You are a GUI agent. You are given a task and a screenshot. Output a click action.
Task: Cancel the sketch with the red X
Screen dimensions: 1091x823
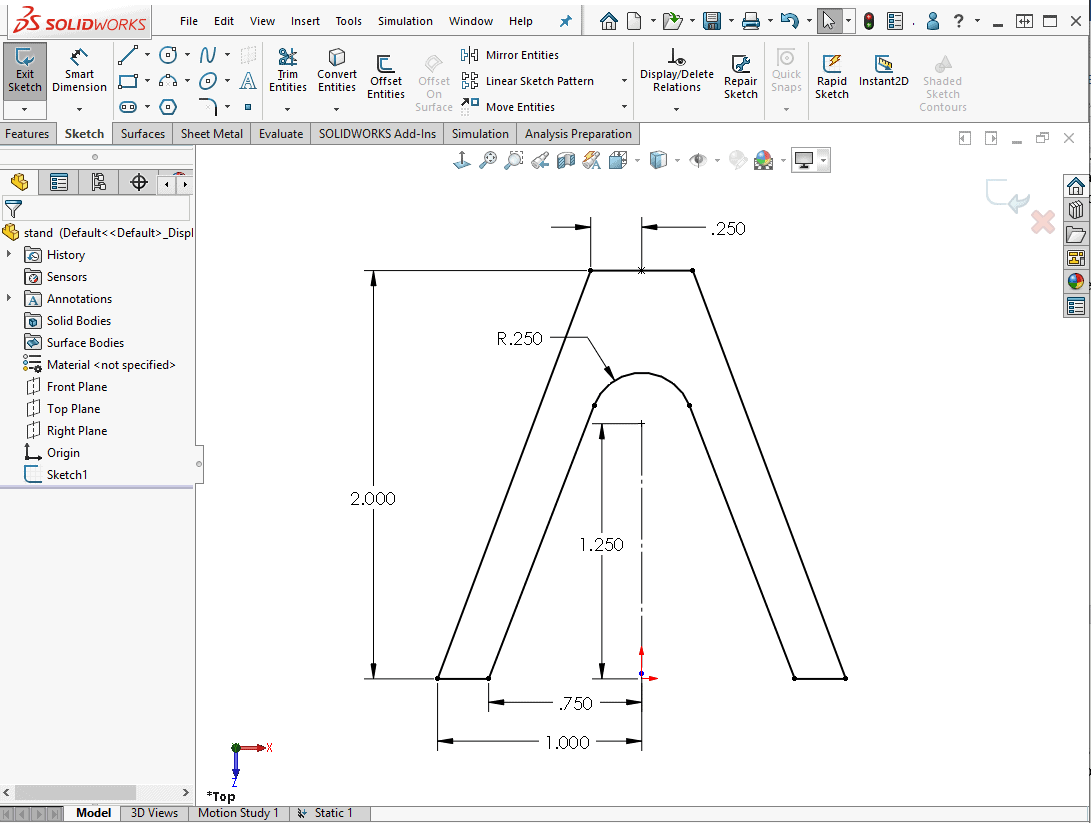point(1042,222)
